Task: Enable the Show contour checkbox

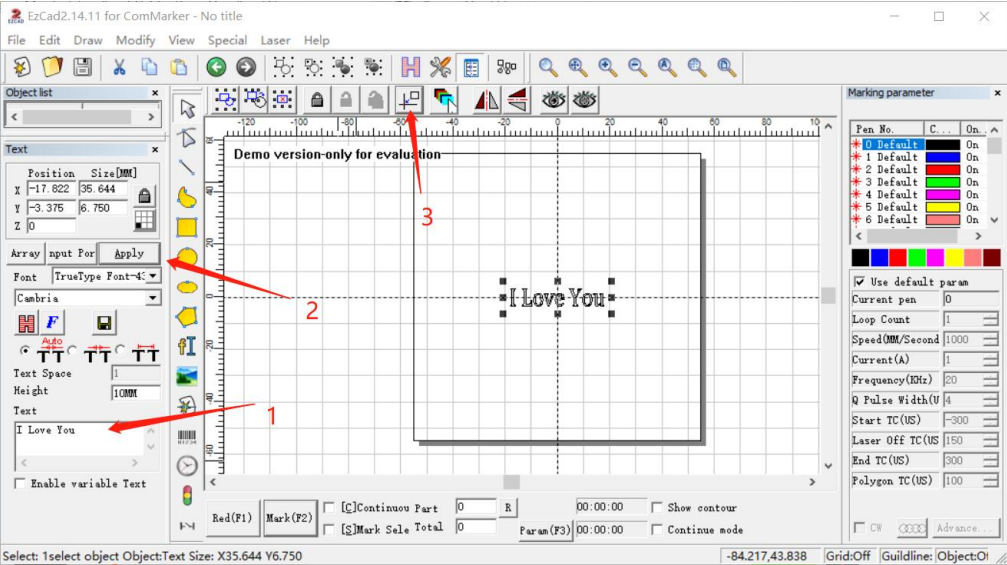Action: 657,508
